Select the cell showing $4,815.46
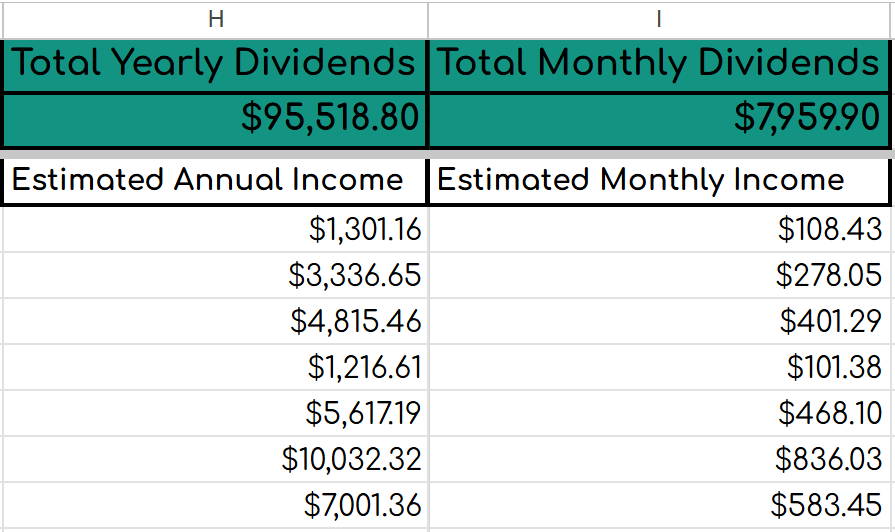The height and width of the screenshot is (532, 895). [215, 321]
